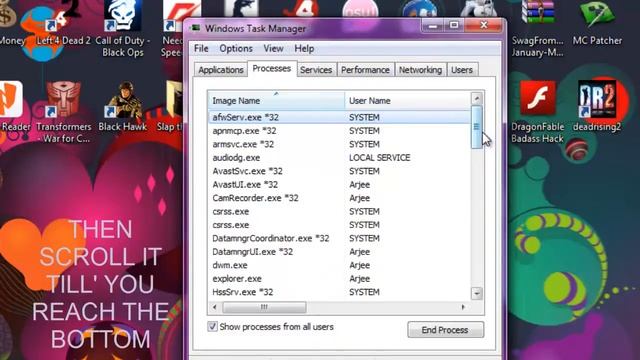The width and height of the screenshot is (640, 360).
Task: Select CamRecorder.exe *32 process
Action: (340, 198)
